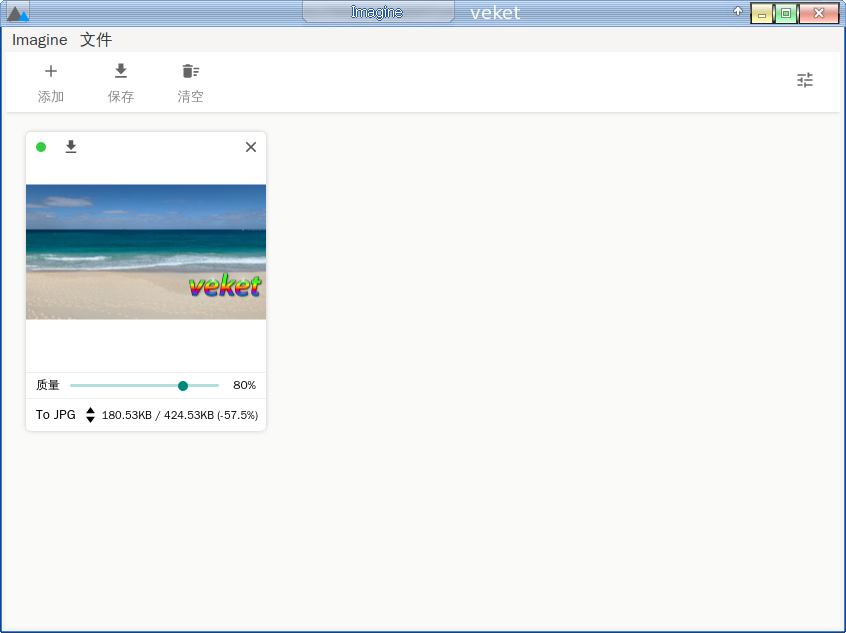Click the left end of the 质量 slider track
846x633 pixels.
pos(73,385)
